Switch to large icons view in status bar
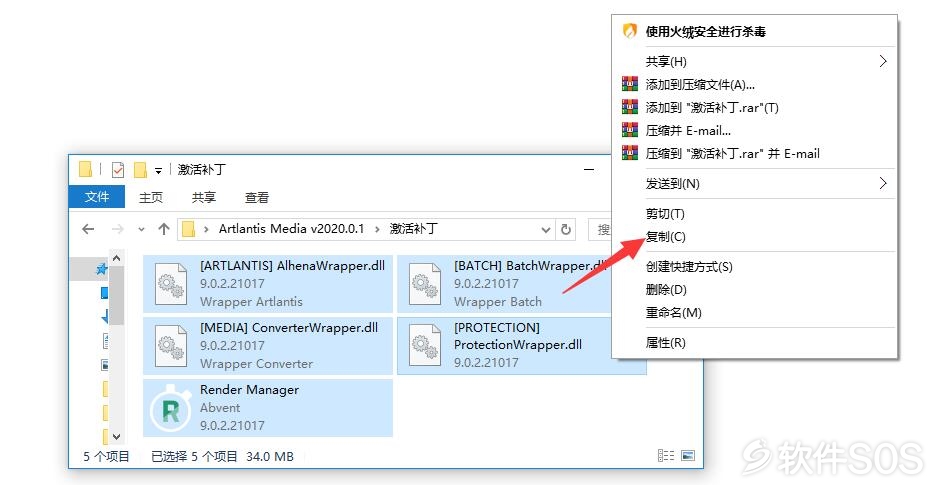938x485 pixels. [688, 456]
